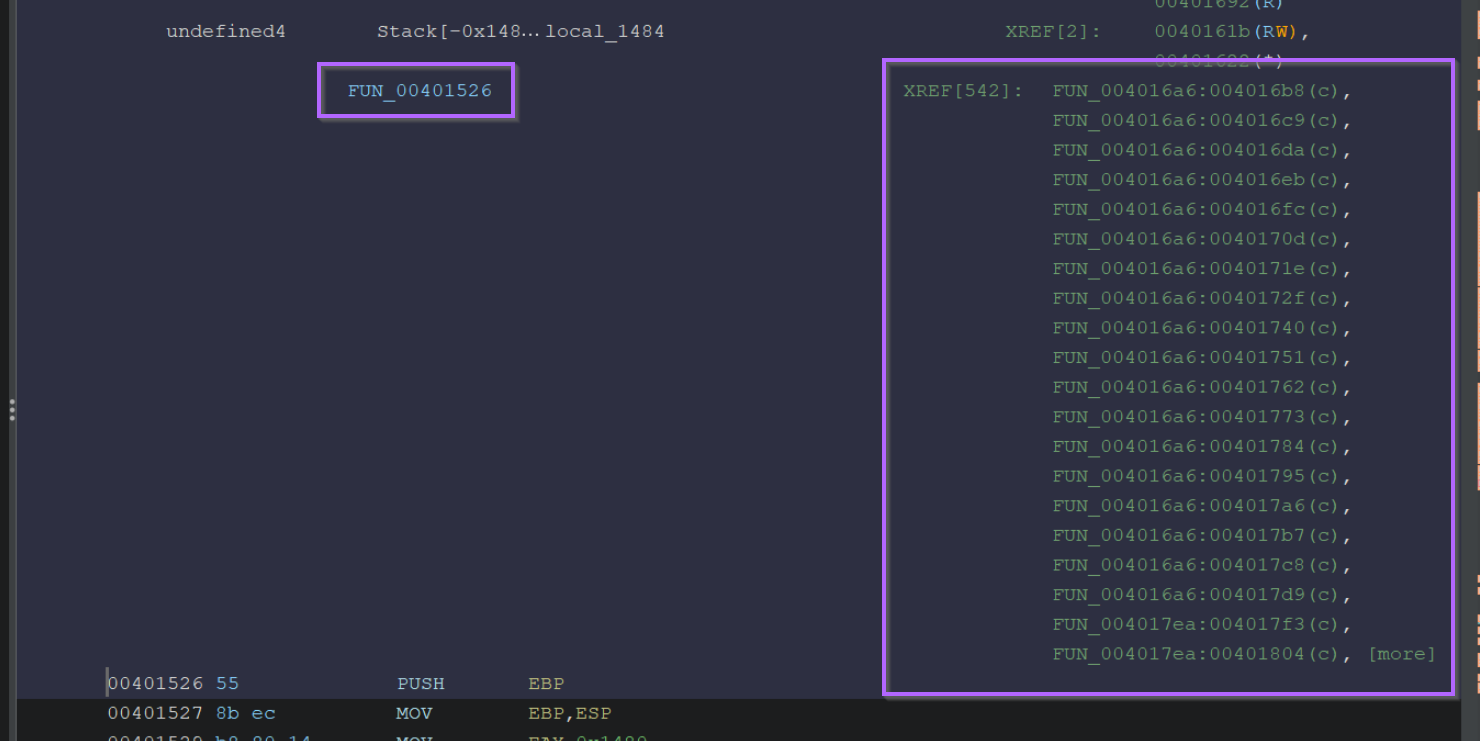Select xref FUN_004016a6:004016da(c)
The height and width of the screenshot is (741, 1480).
click(x=1198, y=151)
